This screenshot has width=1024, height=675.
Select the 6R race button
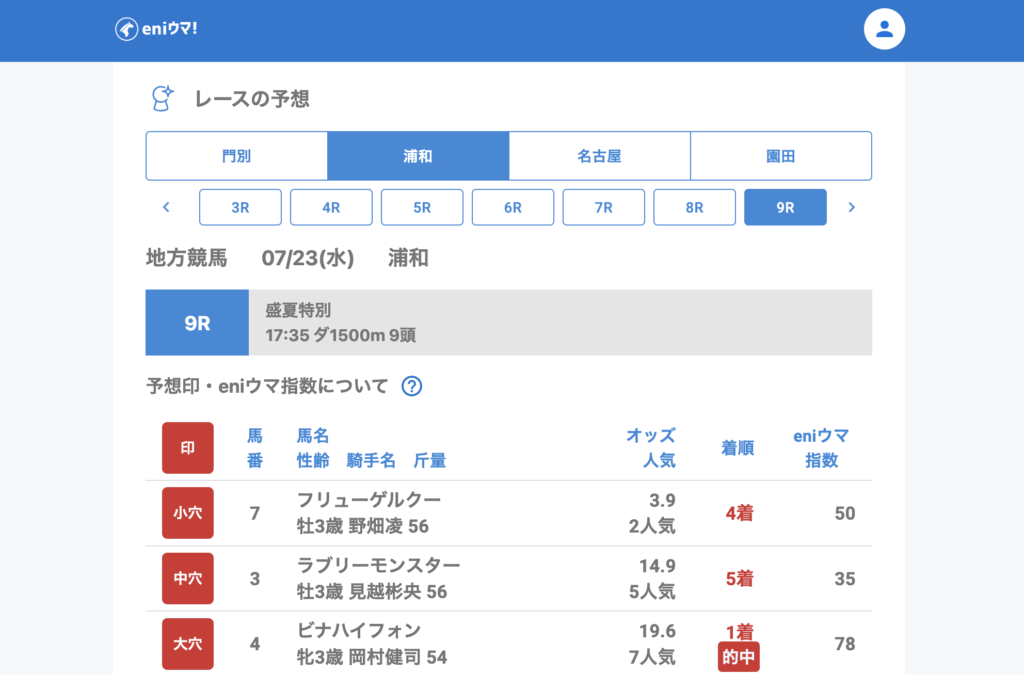coord(513,207)
